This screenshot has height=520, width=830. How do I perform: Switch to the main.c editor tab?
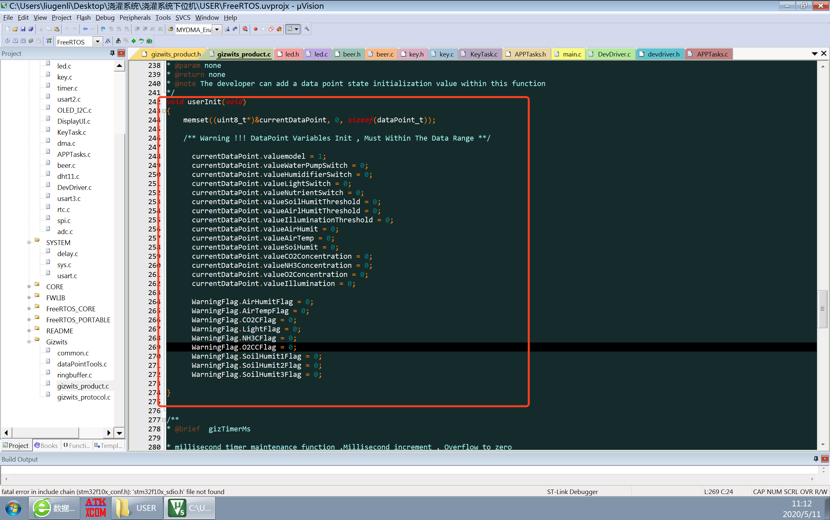567,54
